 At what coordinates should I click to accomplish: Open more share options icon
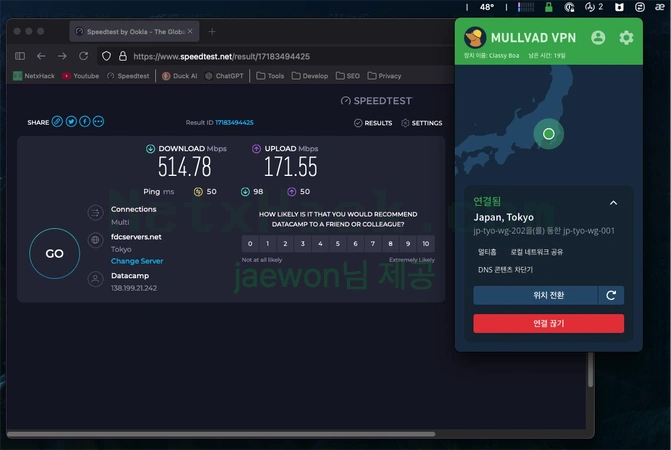98,122
